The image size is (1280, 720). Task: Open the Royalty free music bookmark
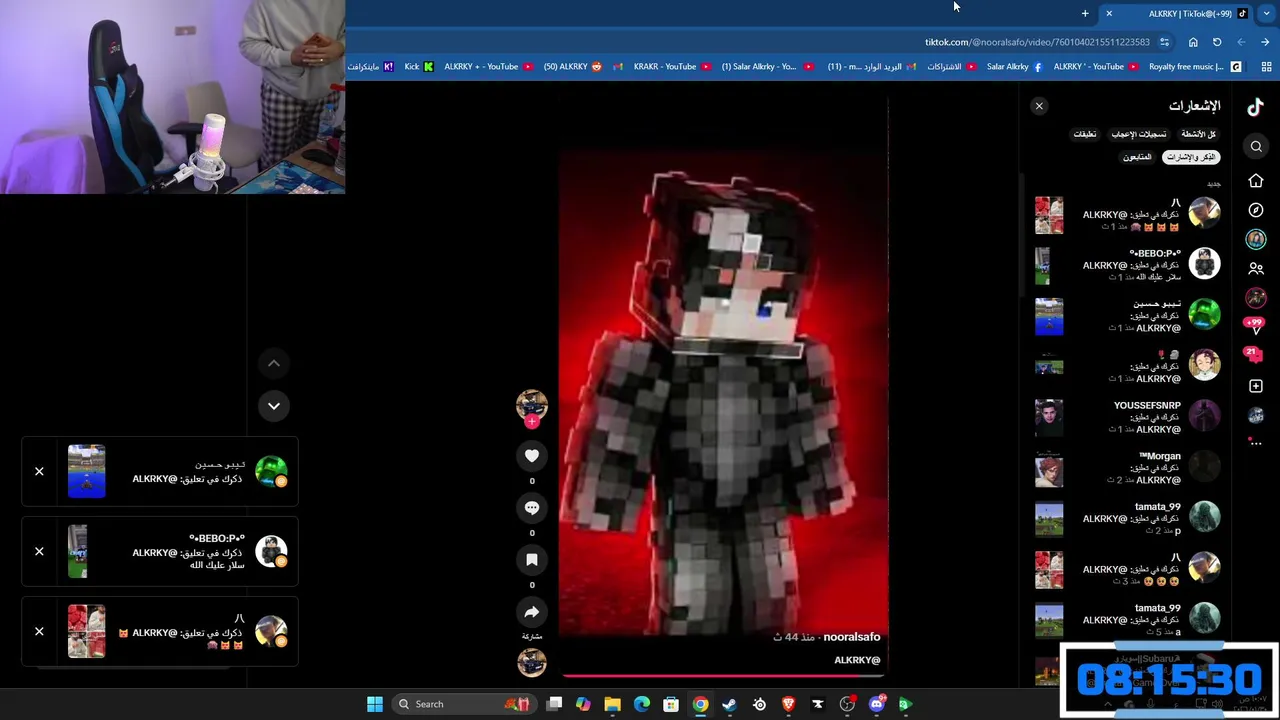(1195, 67)
